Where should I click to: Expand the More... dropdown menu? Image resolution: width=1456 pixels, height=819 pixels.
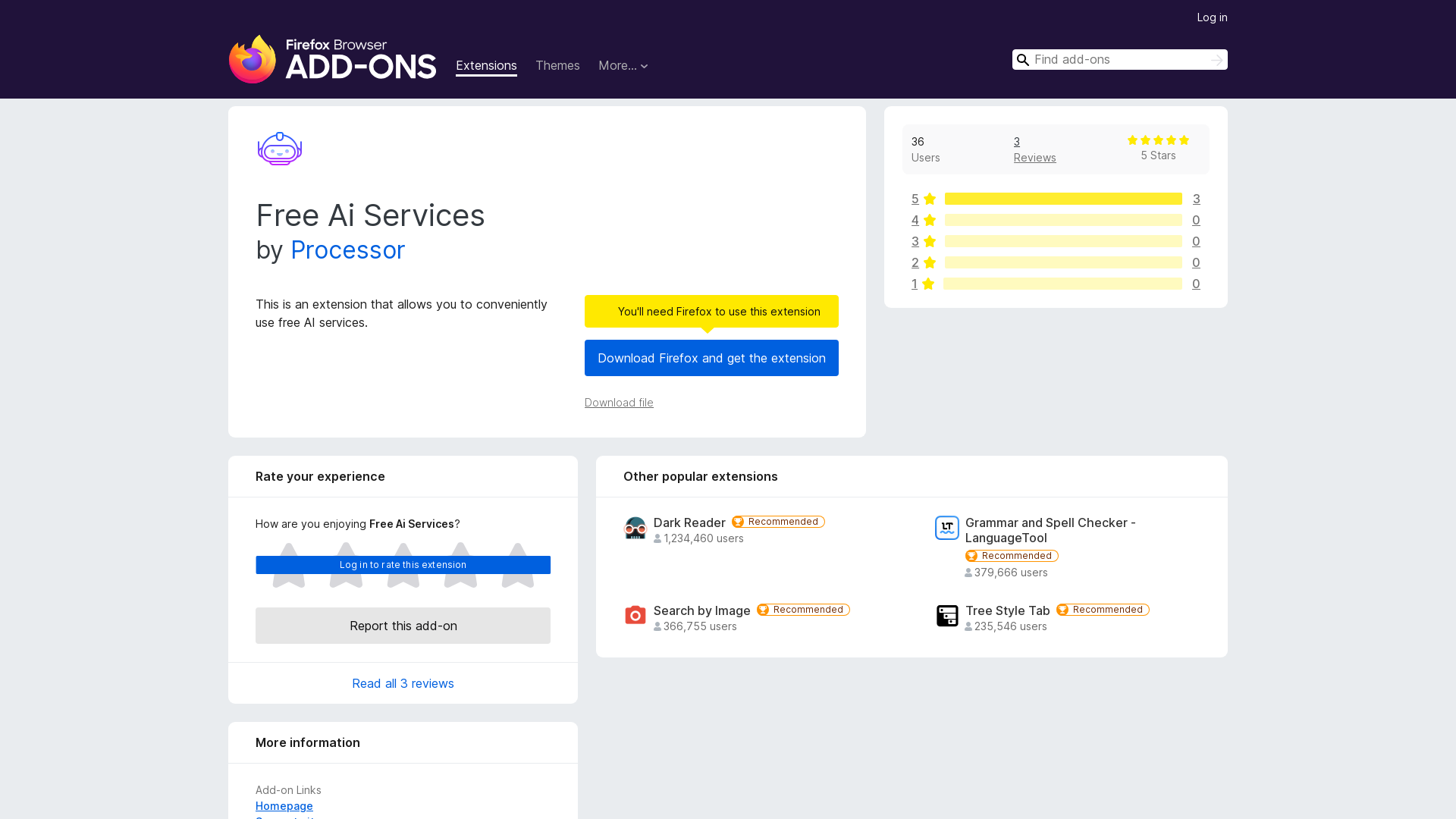[623, 66]
